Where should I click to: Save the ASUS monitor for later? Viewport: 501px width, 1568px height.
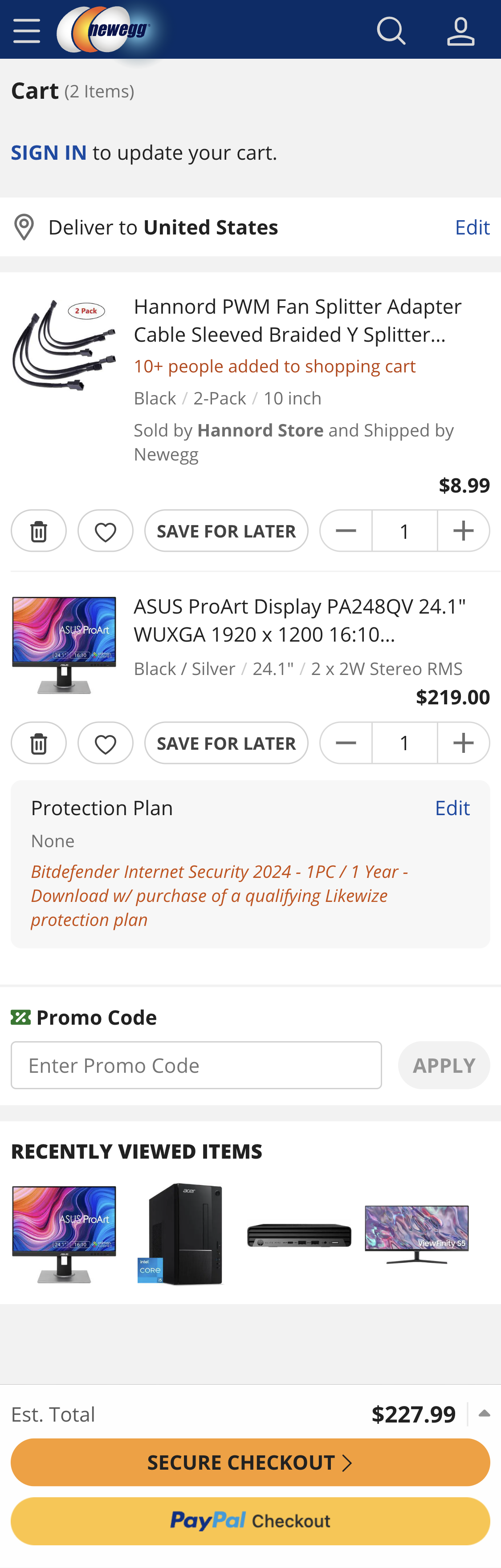(226, 743)
